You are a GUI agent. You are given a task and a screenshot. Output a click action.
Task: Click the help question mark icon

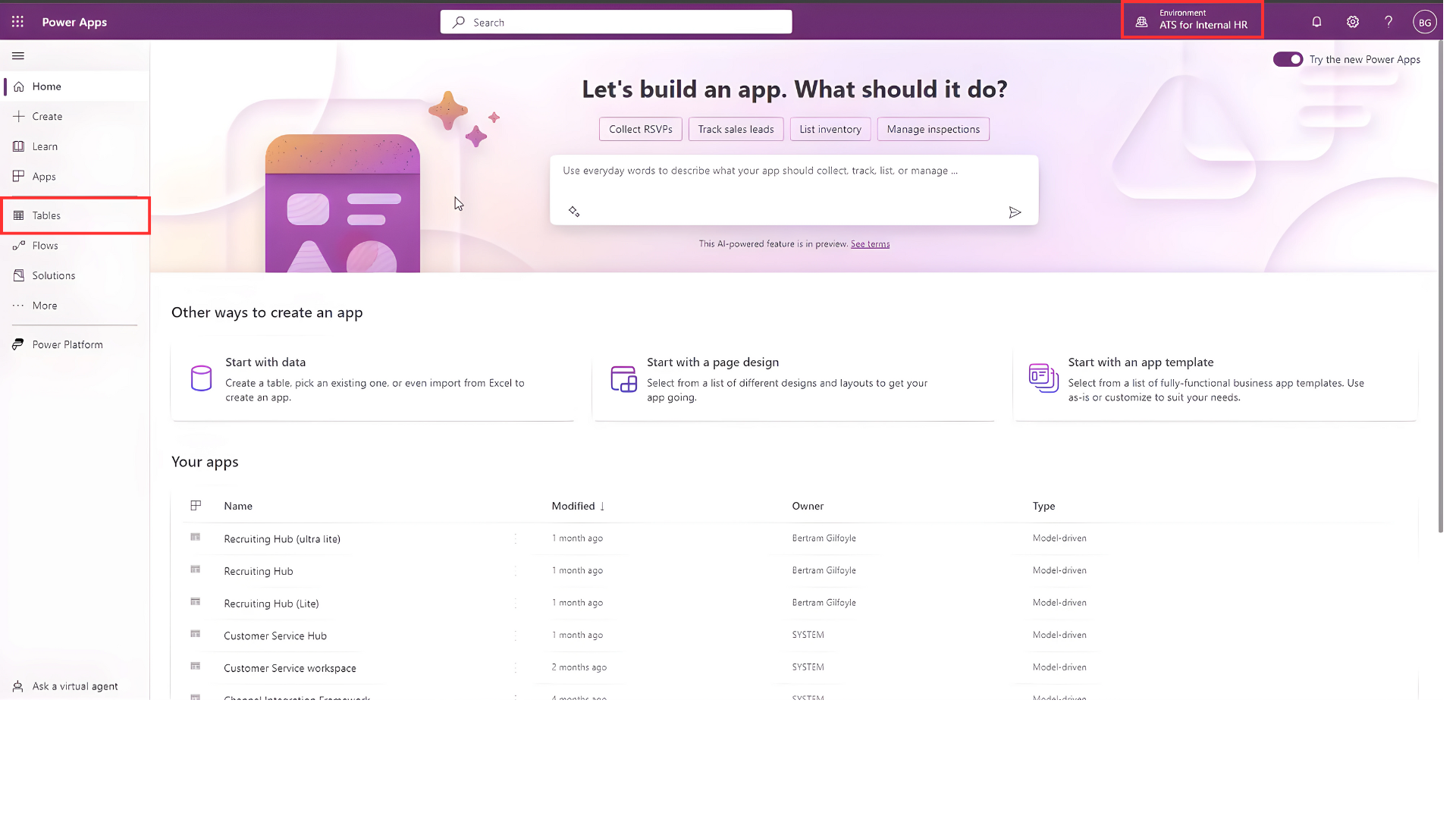pyautogui.click(x=1389, y=22)
